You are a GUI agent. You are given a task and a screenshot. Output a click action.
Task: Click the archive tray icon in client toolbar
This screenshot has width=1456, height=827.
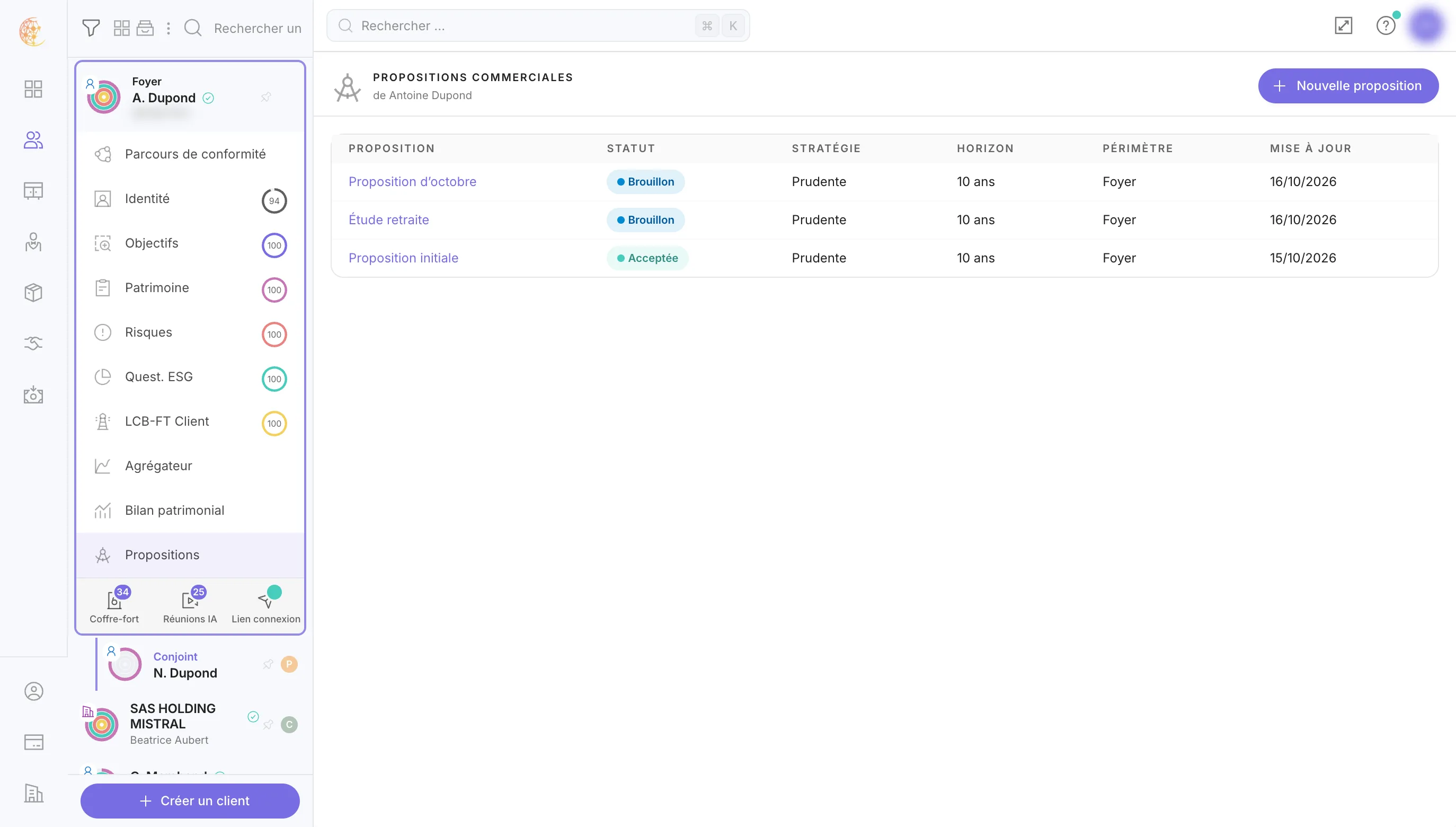(145, 28)
